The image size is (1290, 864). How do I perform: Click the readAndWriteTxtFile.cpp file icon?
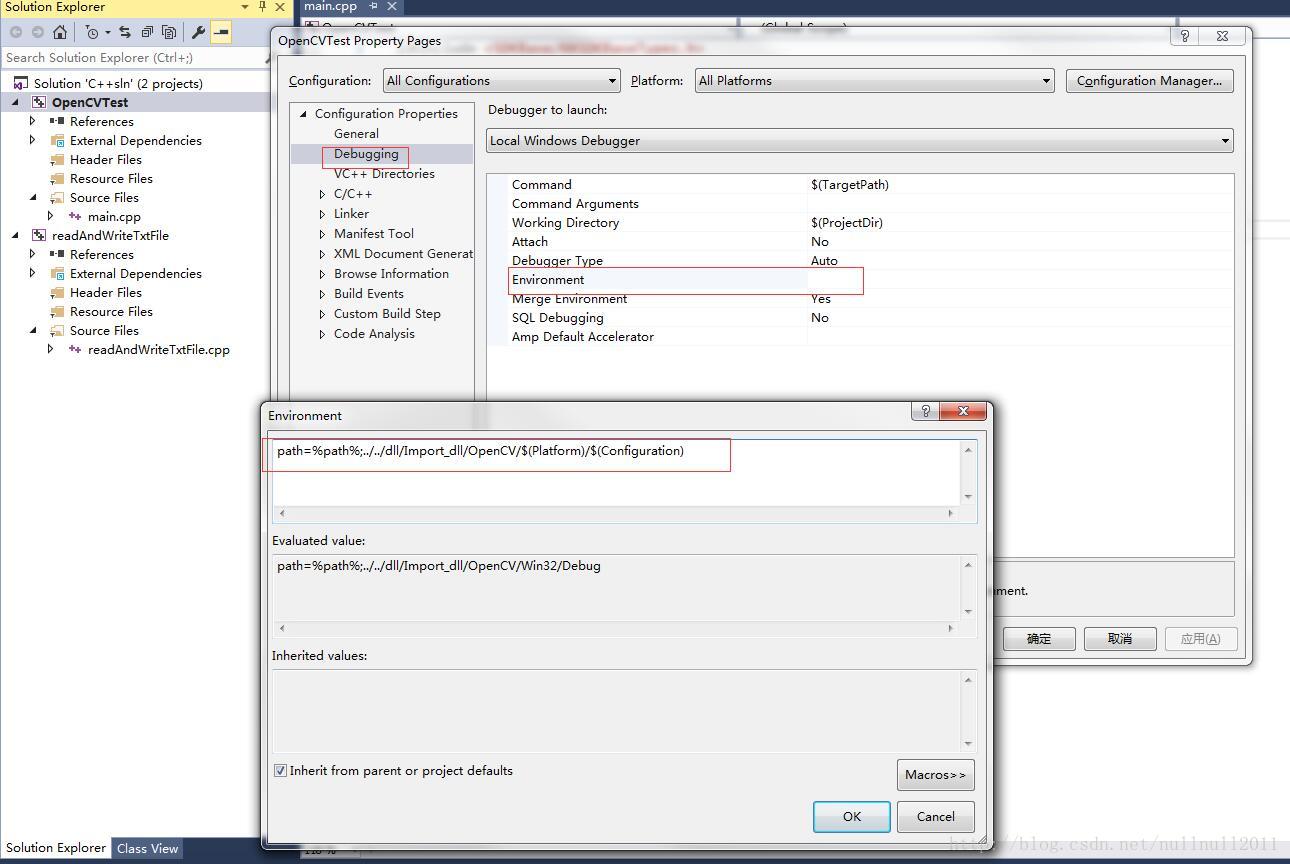coord(75,349)
